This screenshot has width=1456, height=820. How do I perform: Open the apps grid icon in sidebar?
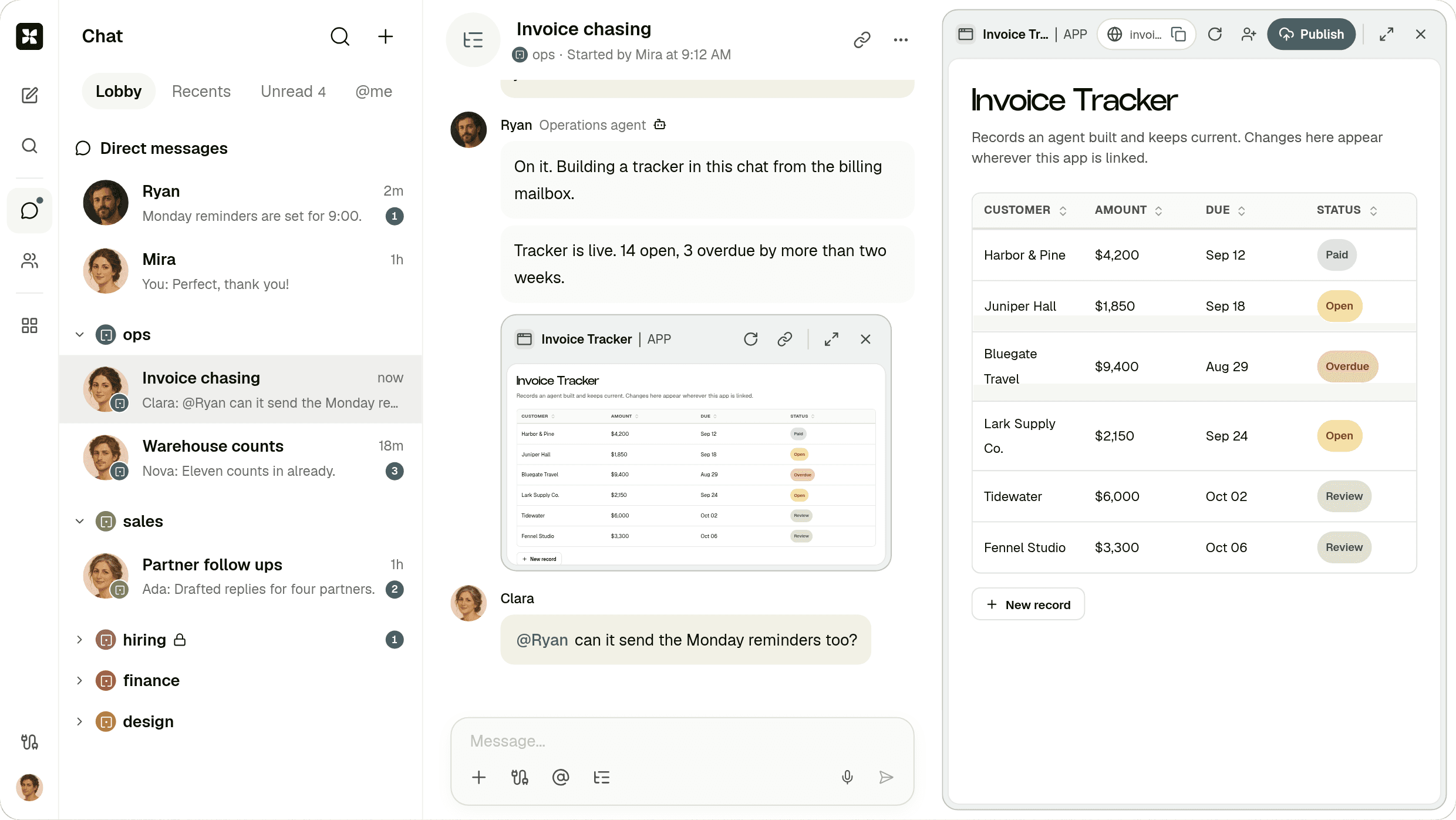29,325
